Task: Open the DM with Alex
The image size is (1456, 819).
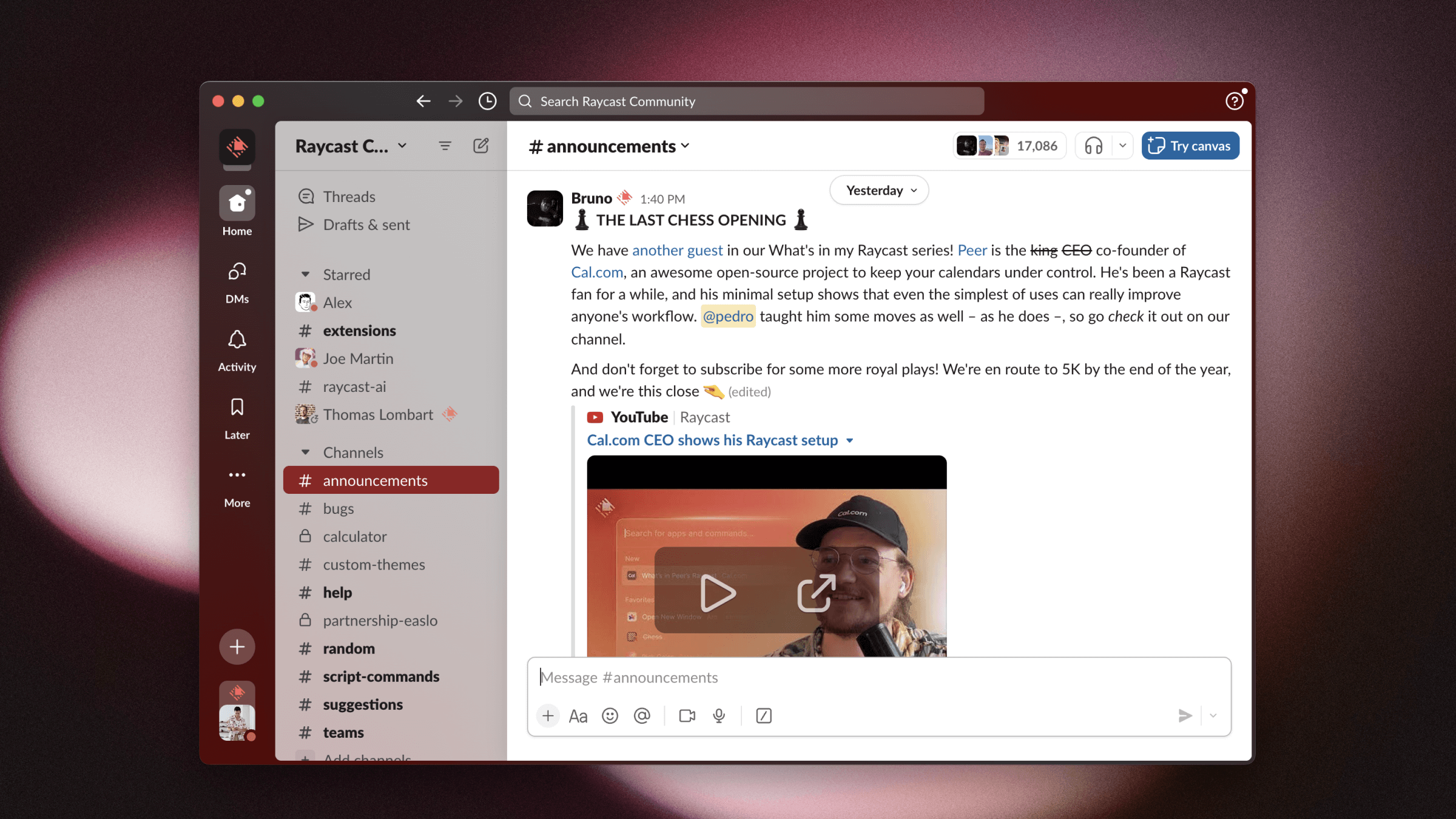Action: point(391,302)
